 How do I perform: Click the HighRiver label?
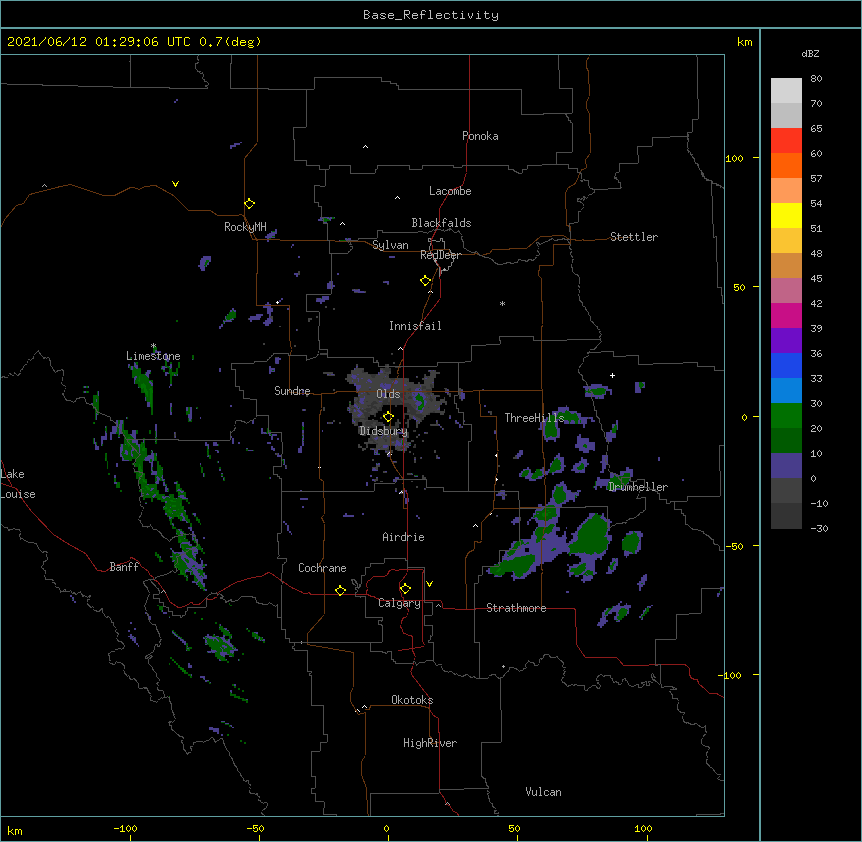click(430, 743)
